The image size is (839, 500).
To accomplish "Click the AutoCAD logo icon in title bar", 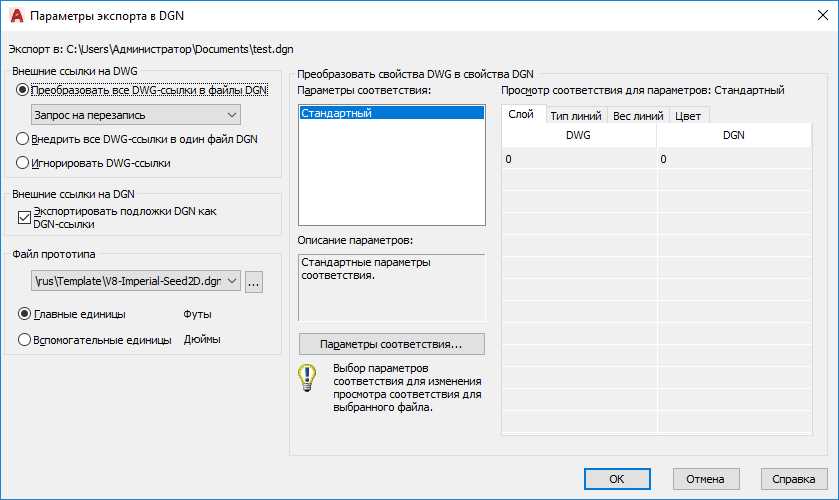I will pyautogui.click(x=17, y=16).
